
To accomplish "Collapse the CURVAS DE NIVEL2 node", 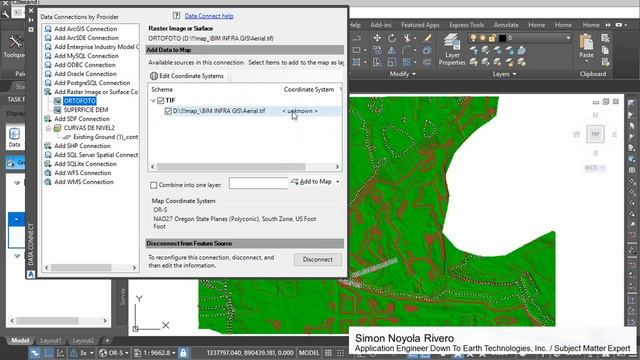I will (x=49, y=128).
